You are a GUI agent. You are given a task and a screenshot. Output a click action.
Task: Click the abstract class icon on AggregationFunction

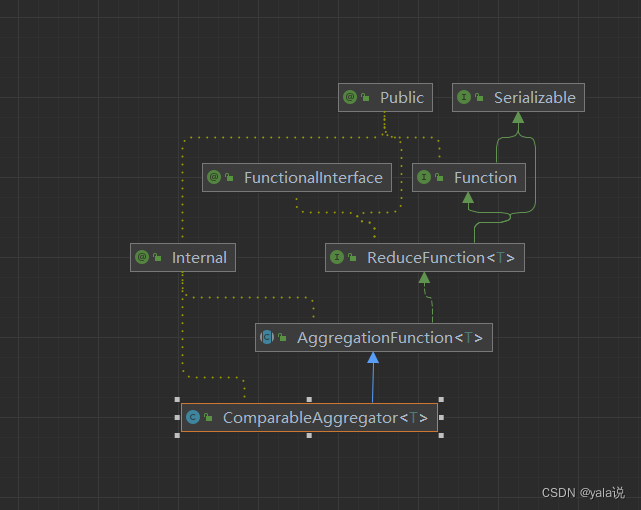click(x=267, y=338)
